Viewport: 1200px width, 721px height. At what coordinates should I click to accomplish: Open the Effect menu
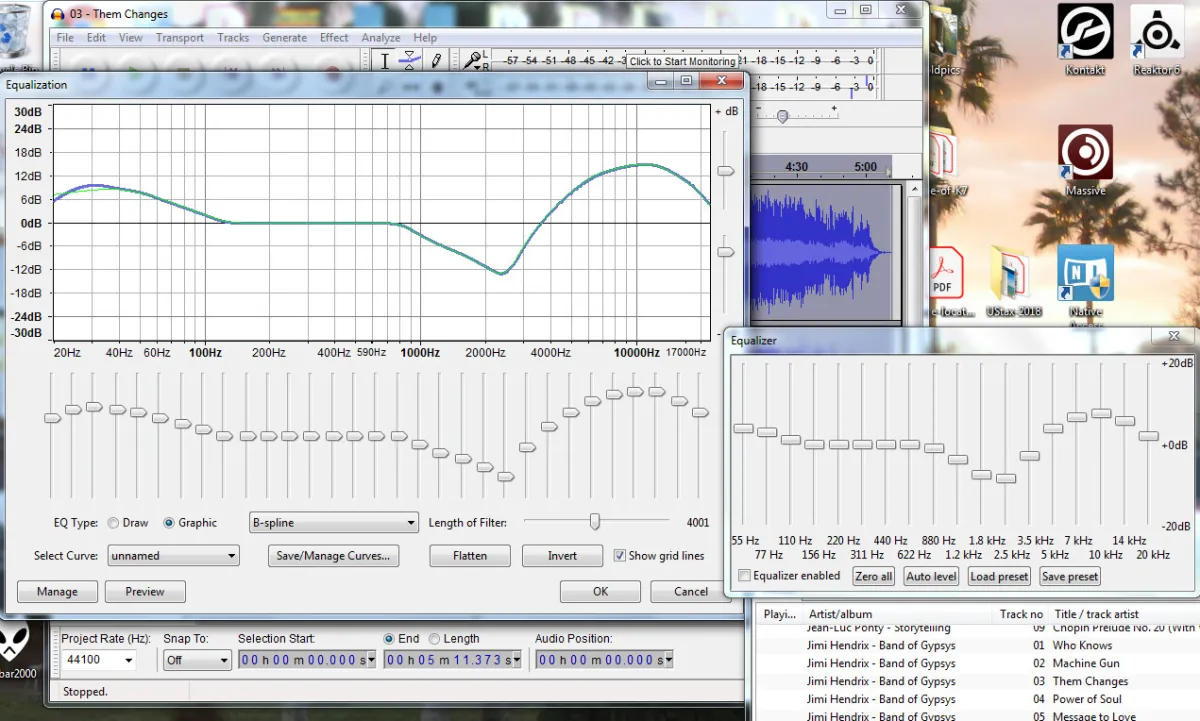334,38
